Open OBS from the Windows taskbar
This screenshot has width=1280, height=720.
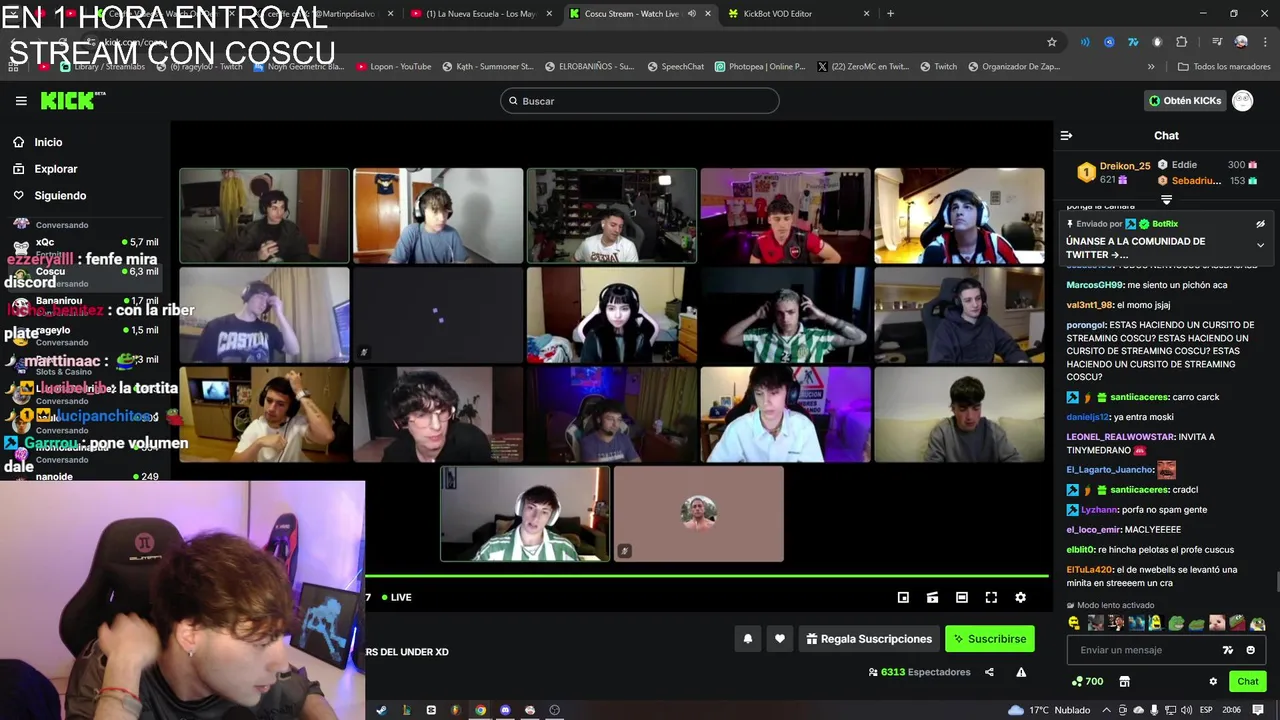click(x=554, y=710)
